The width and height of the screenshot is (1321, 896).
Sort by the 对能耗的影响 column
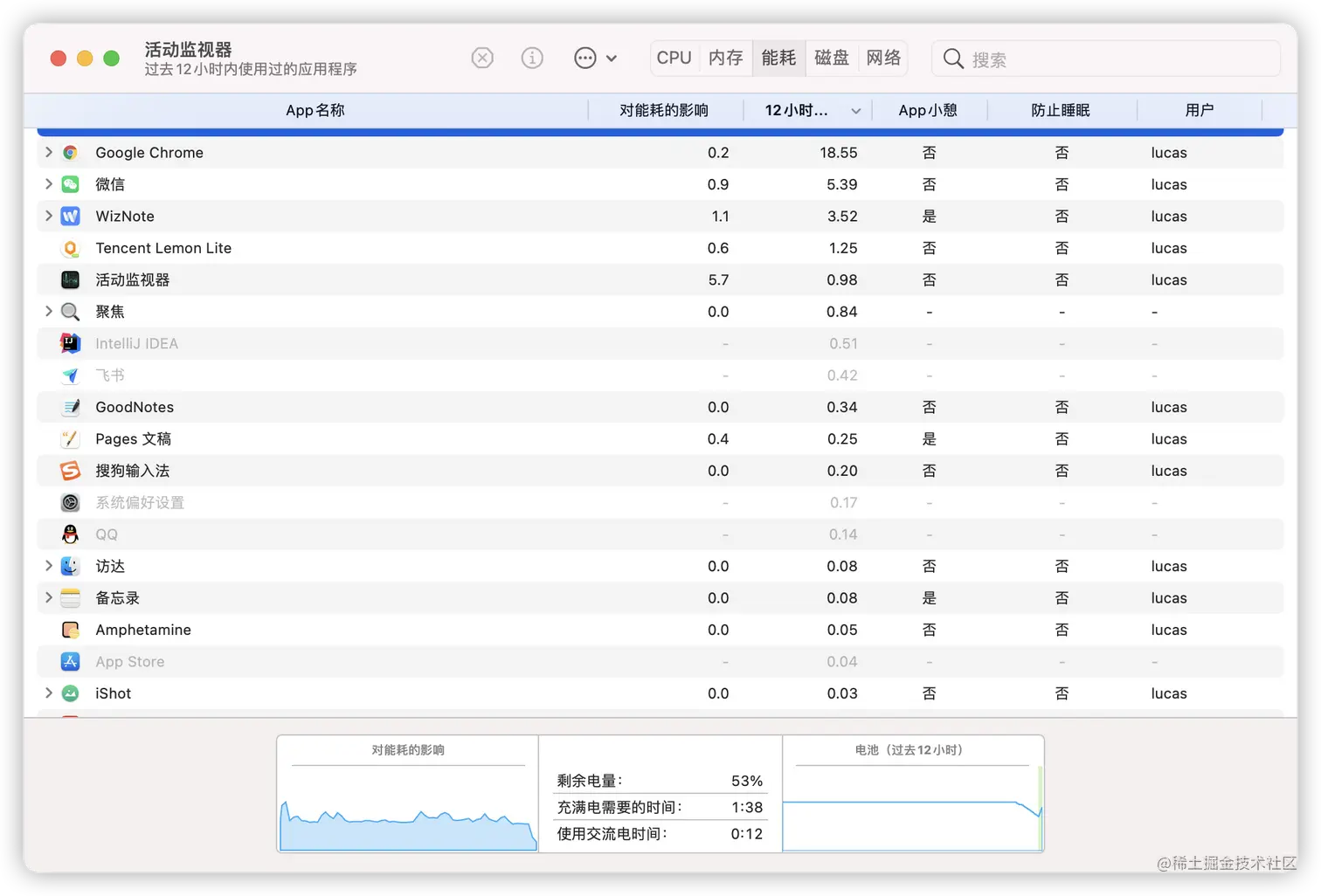click(x=665, y=110)
